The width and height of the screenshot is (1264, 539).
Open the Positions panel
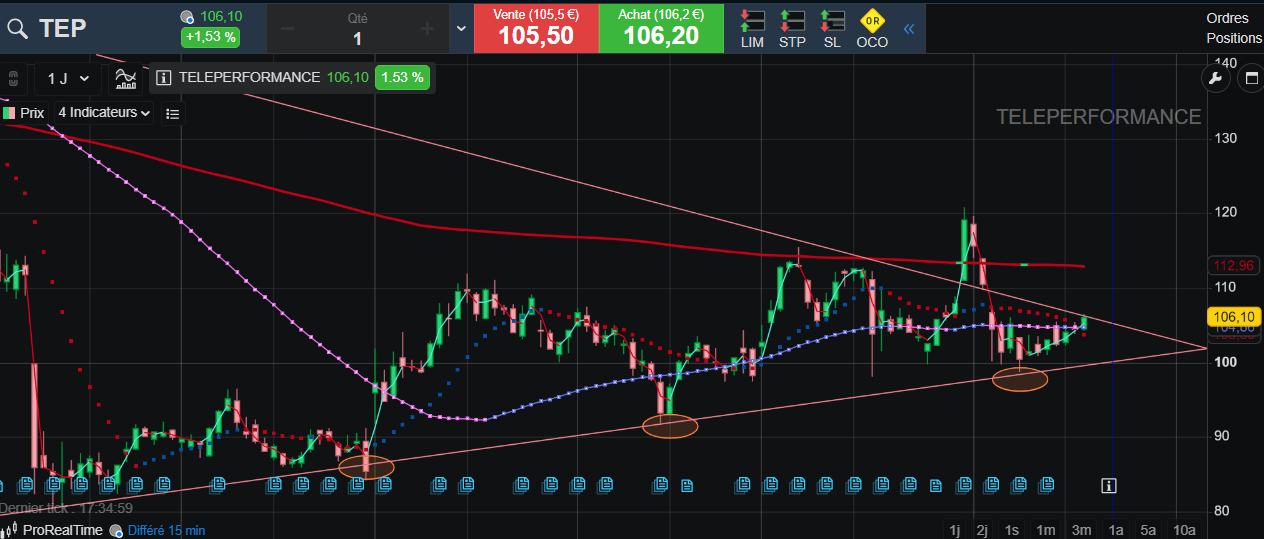(1234, 38)
